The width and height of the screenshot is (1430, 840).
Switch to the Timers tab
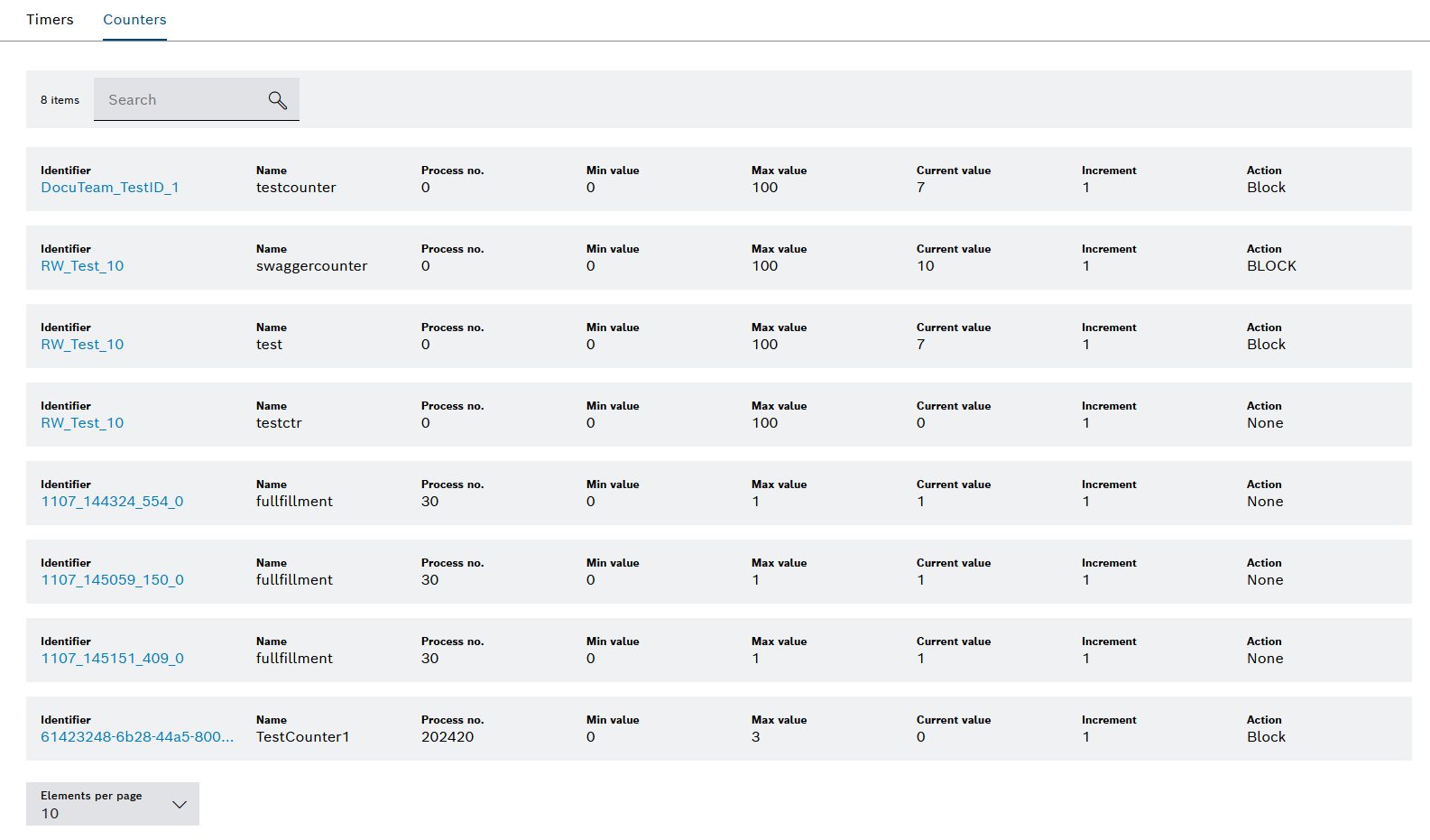click(x=50, y=20)
